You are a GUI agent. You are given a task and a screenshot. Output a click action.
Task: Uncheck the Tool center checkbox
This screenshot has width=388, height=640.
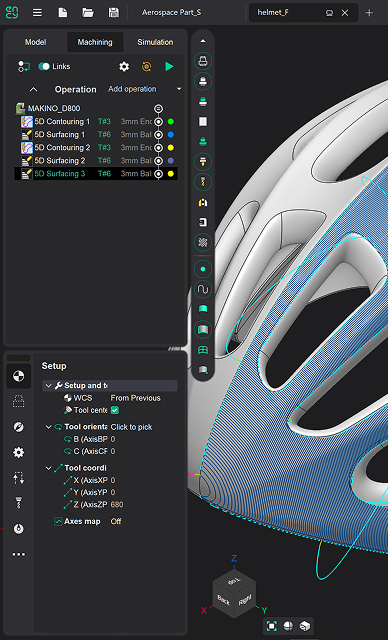coord(115,410)
